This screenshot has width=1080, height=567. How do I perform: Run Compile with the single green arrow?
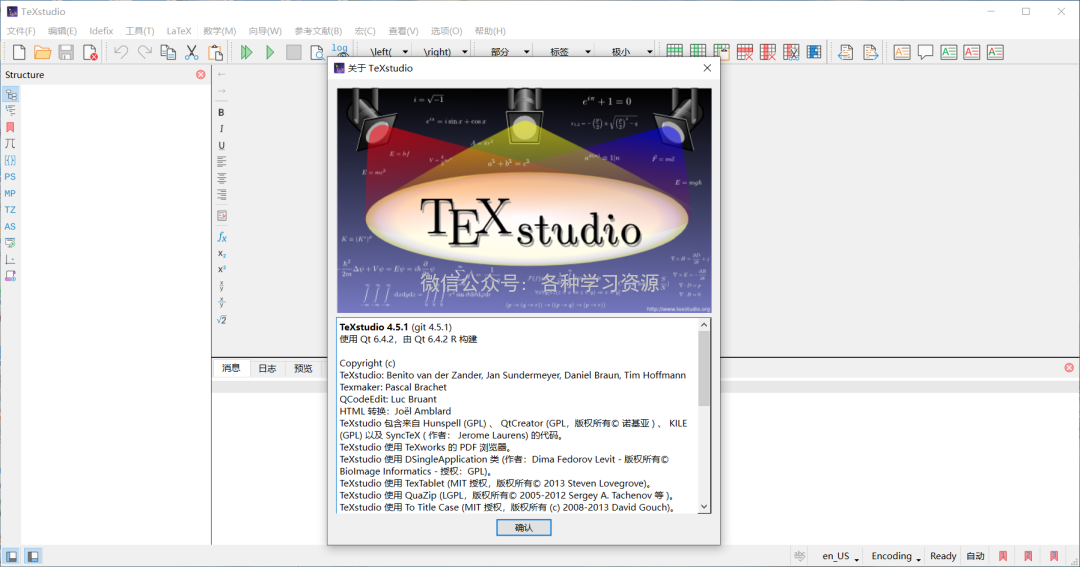(x=270, y=52)
